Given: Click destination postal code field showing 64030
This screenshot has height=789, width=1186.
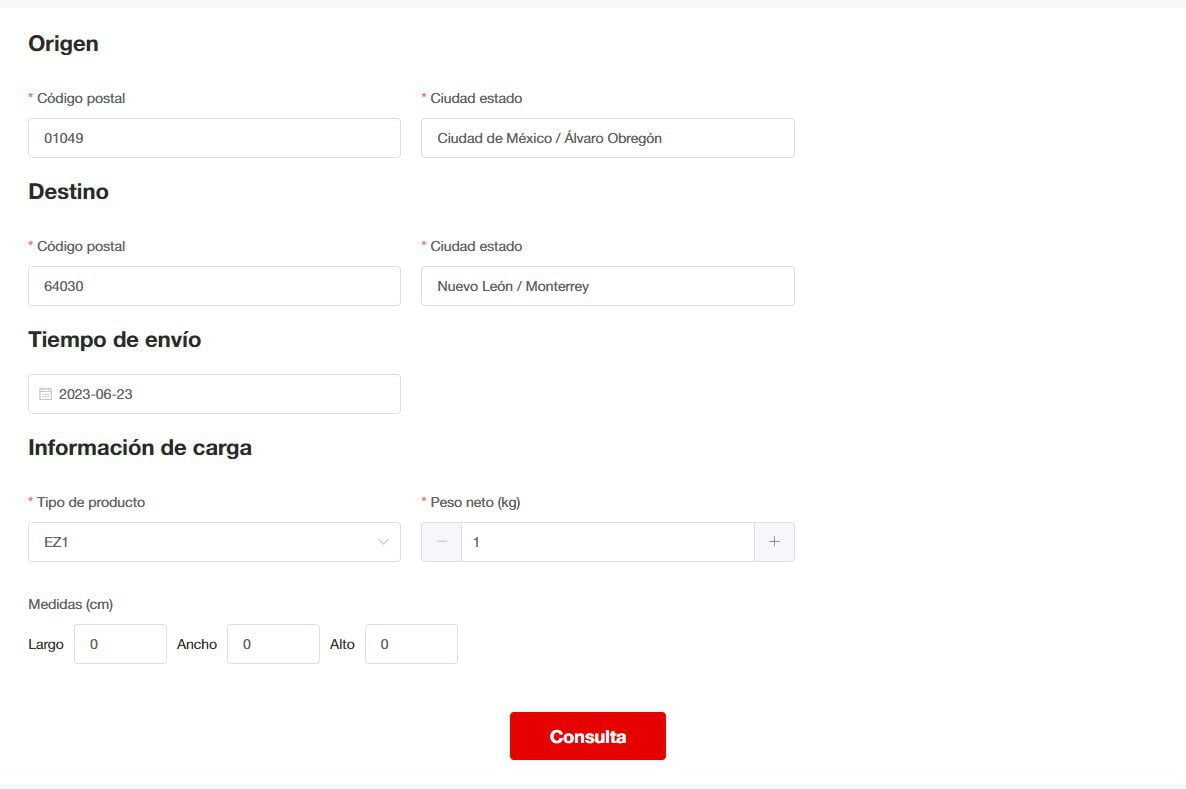Looking at the screenshot, I should 214,286.
